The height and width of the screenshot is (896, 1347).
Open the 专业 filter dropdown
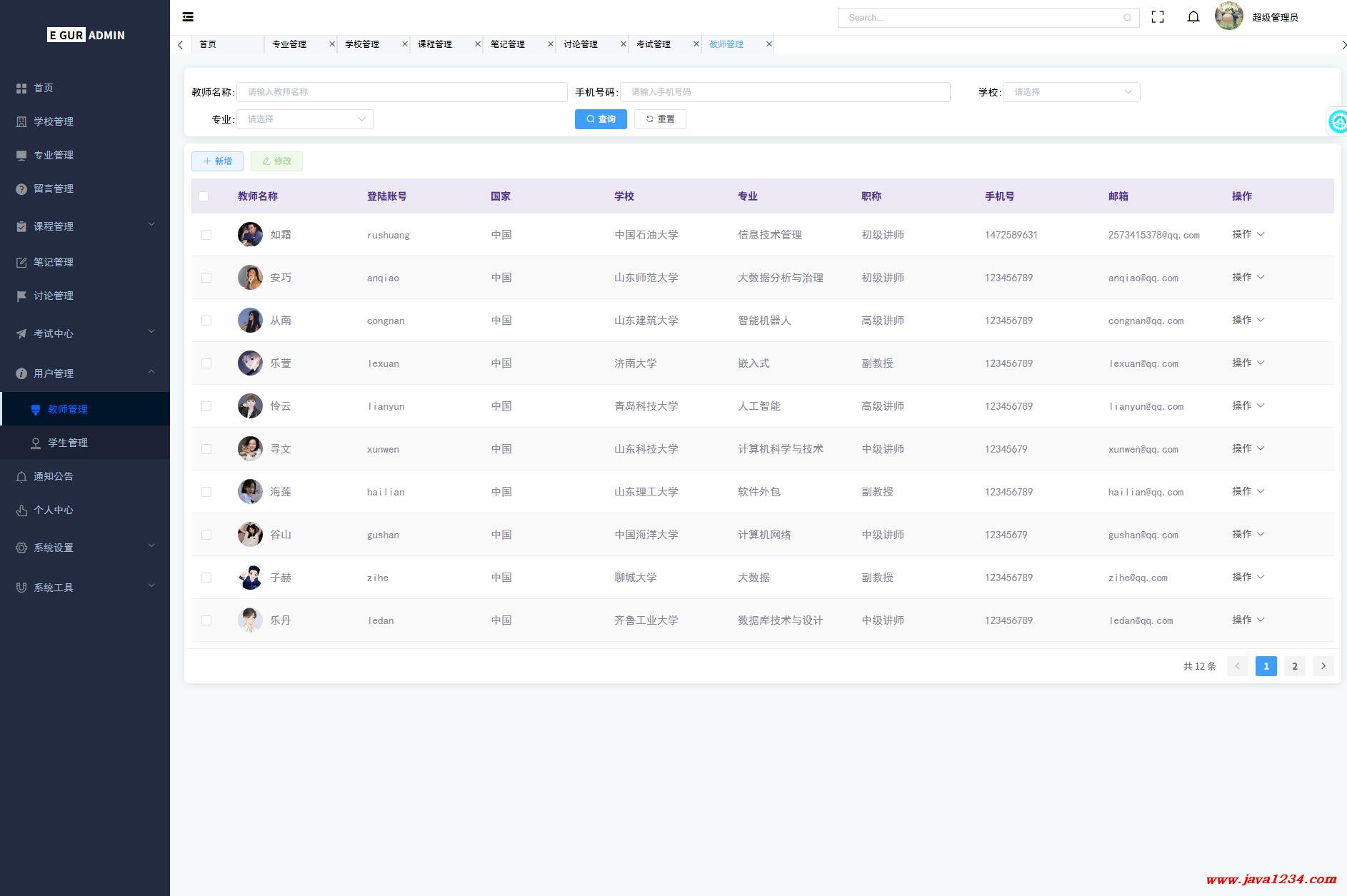pyautogui.click(x=305, y=119)
